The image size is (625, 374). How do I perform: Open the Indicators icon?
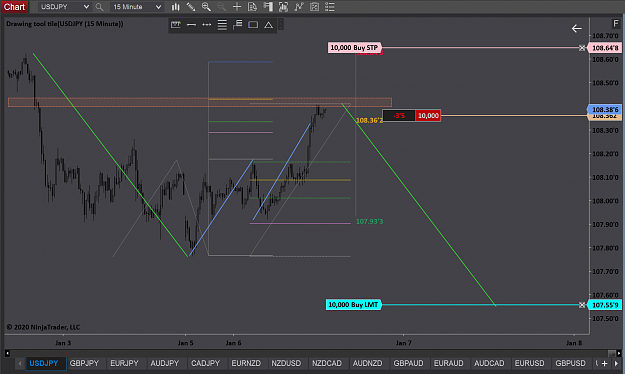pos(299,7)
